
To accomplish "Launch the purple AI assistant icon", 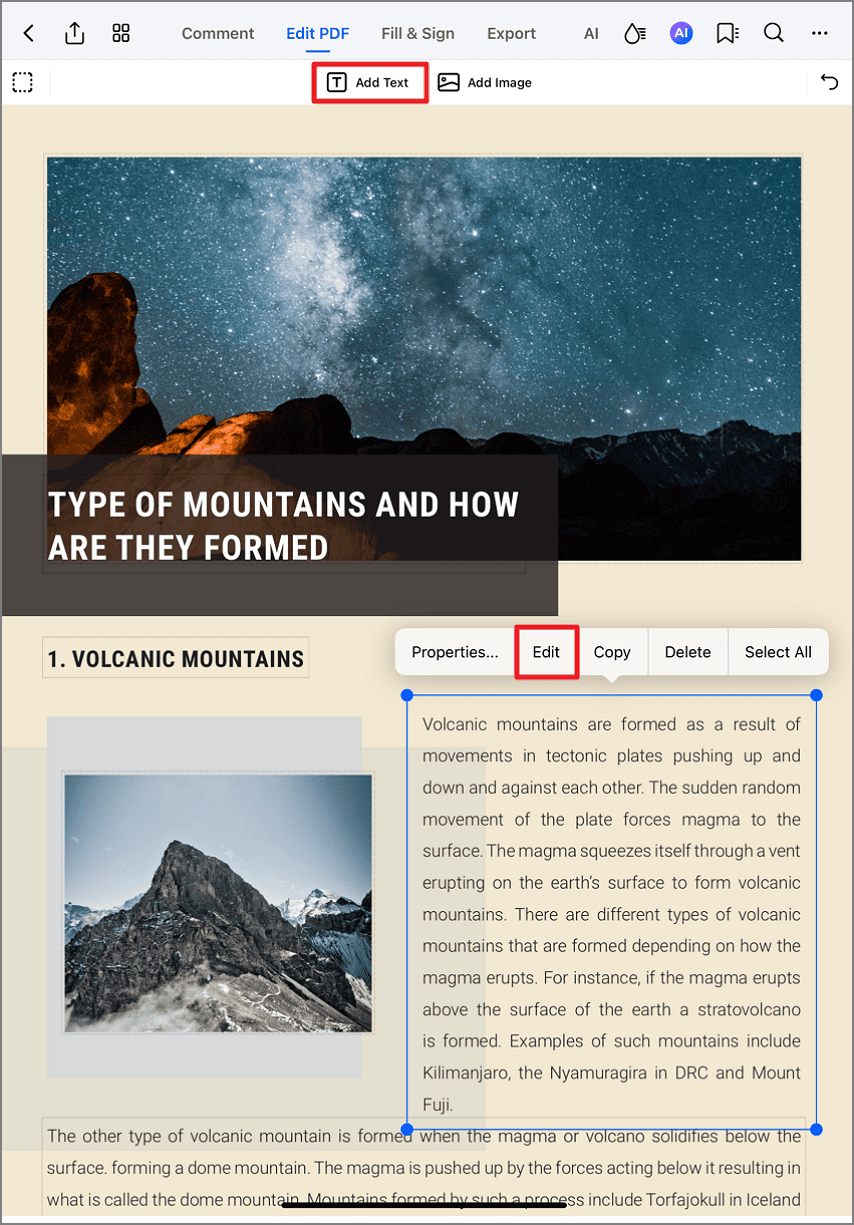I will pyautogui.click(x=681, y=33).
